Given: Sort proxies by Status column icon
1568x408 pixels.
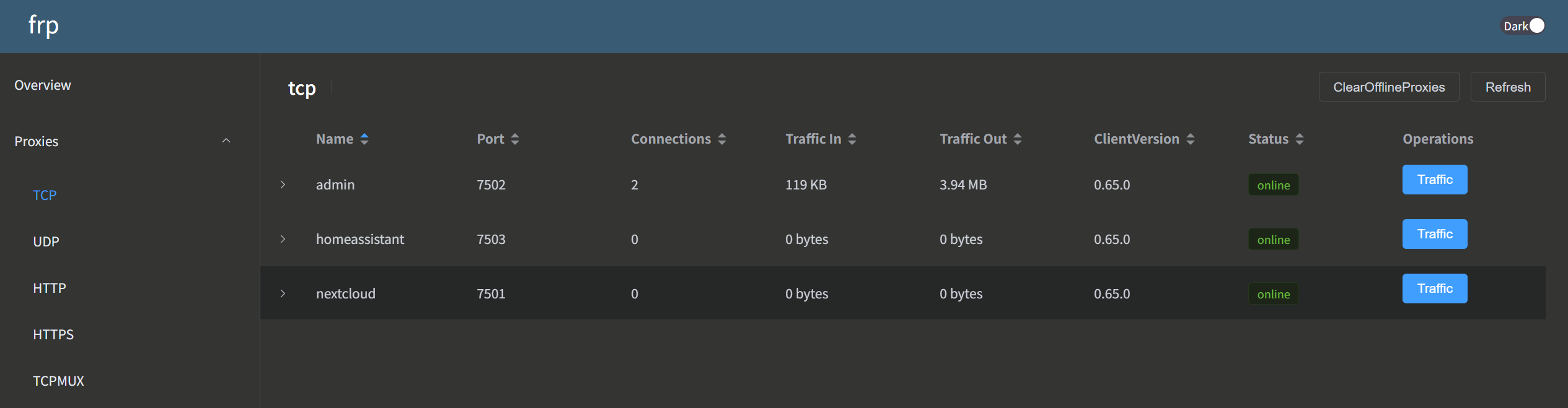Looking at the screenshot, I should 1300,139.
